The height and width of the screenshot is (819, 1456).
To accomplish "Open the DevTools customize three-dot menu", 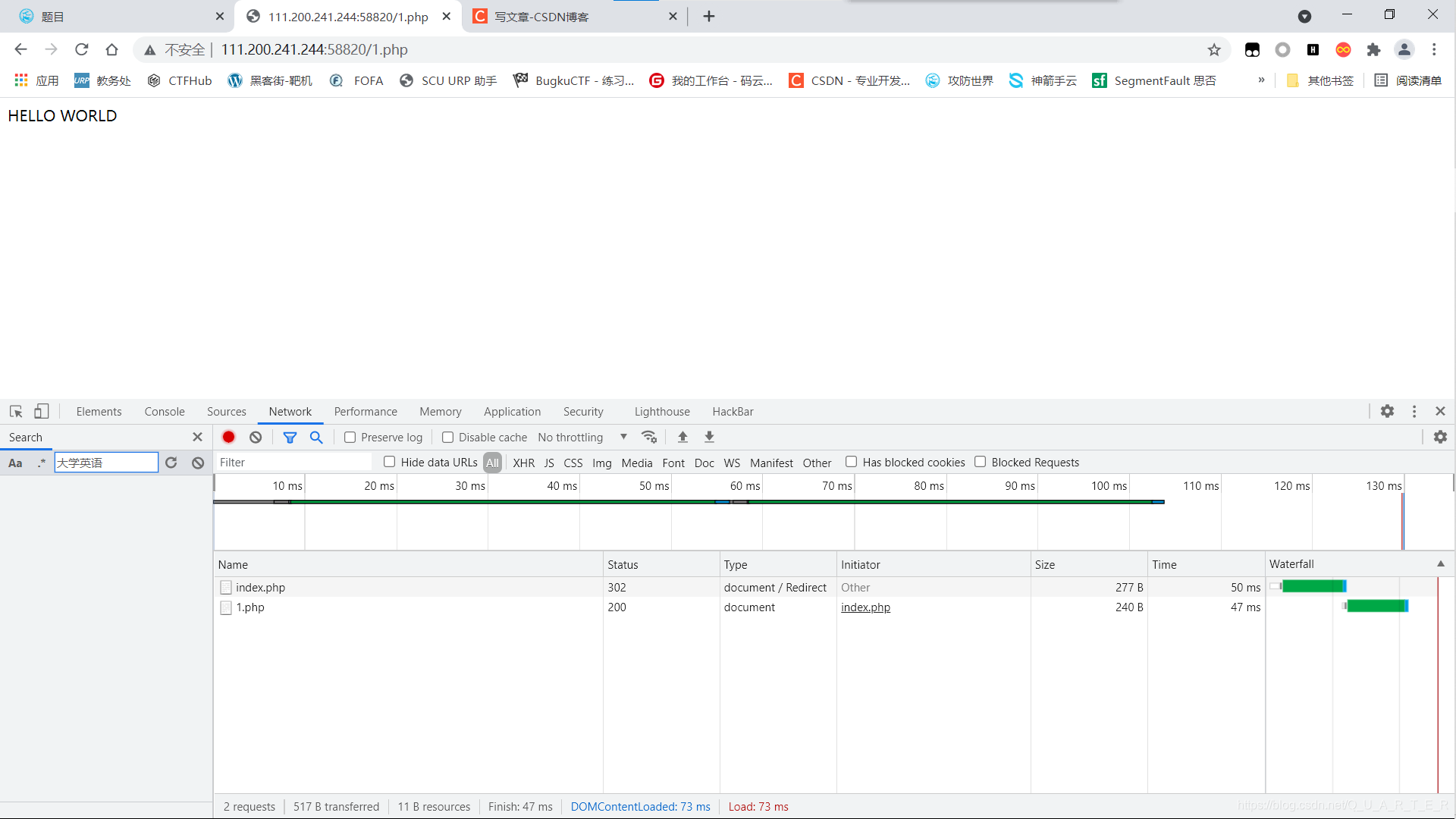I will (x=1414, y=411).
